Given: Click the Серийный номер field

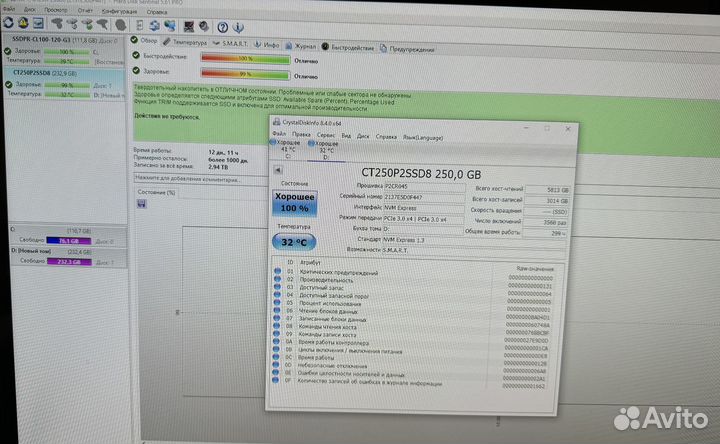Looking at the screenshot, I should 423,197.
